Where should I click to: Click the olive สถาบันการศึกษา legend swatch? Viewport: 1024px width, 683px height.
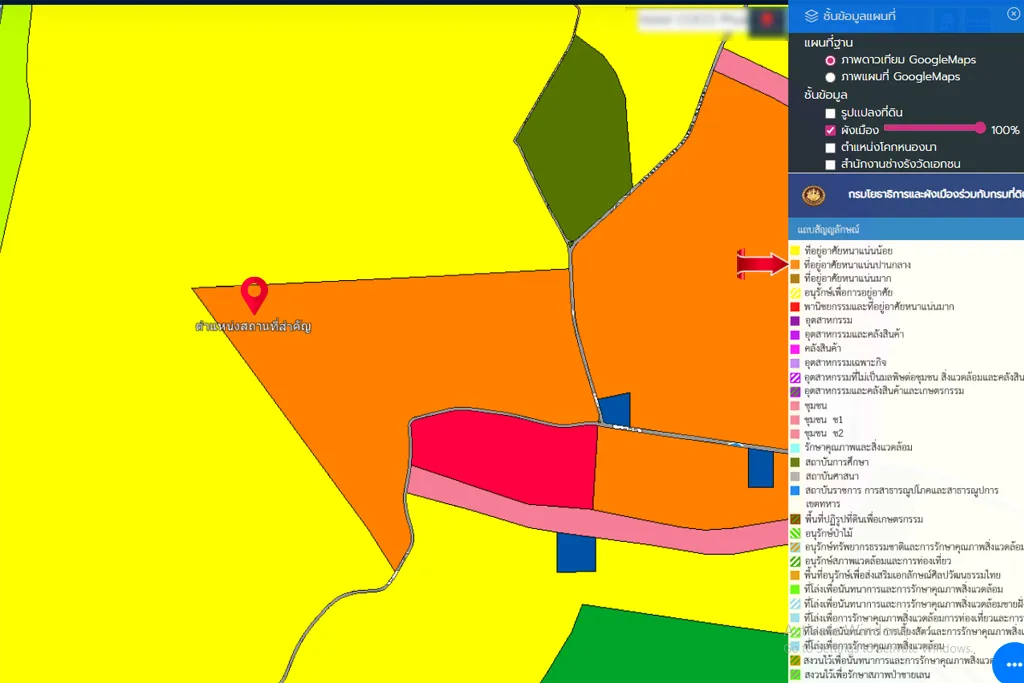coord(795,462)
